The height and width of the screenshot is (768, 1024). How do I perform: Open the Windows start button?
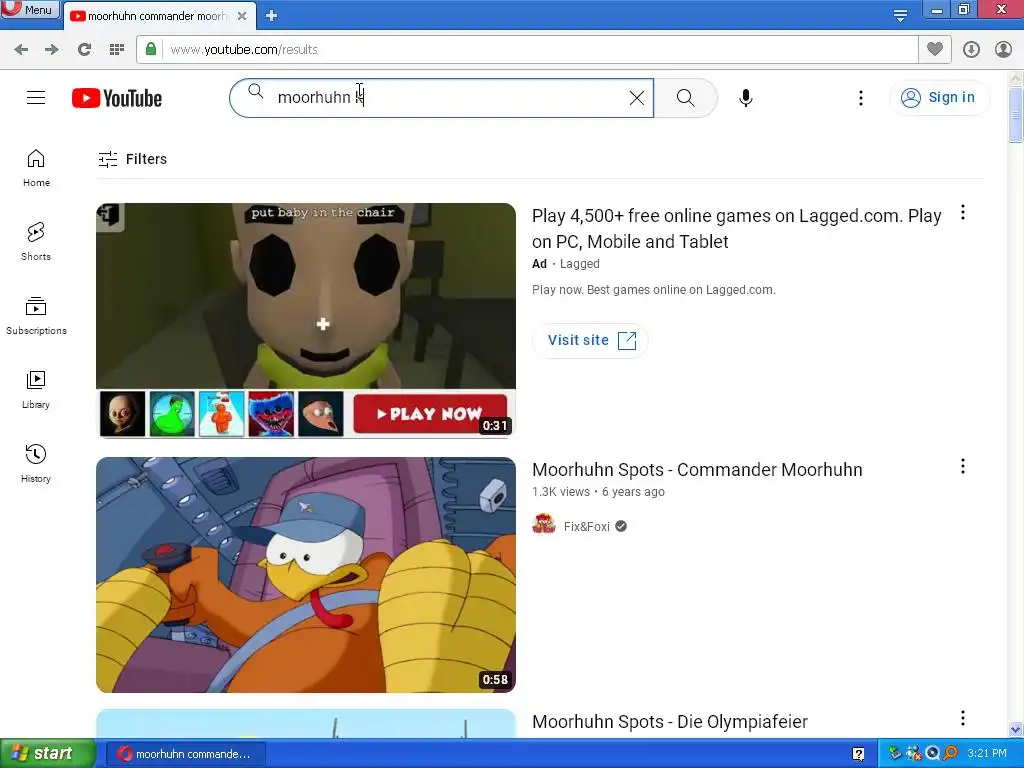pos(47,754)
